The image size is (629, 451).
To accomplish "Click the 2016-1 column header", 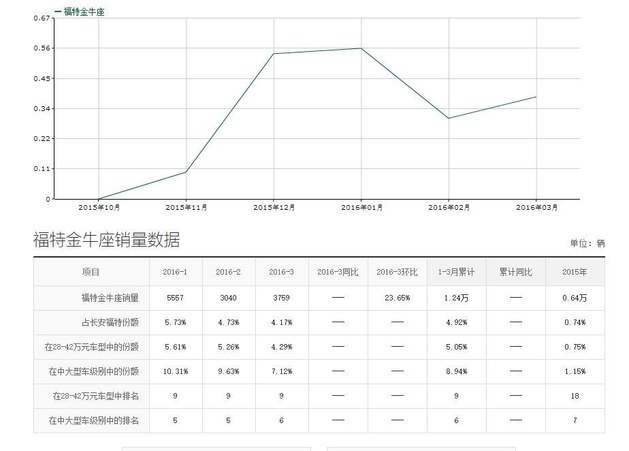I will (x=175, y=272).
